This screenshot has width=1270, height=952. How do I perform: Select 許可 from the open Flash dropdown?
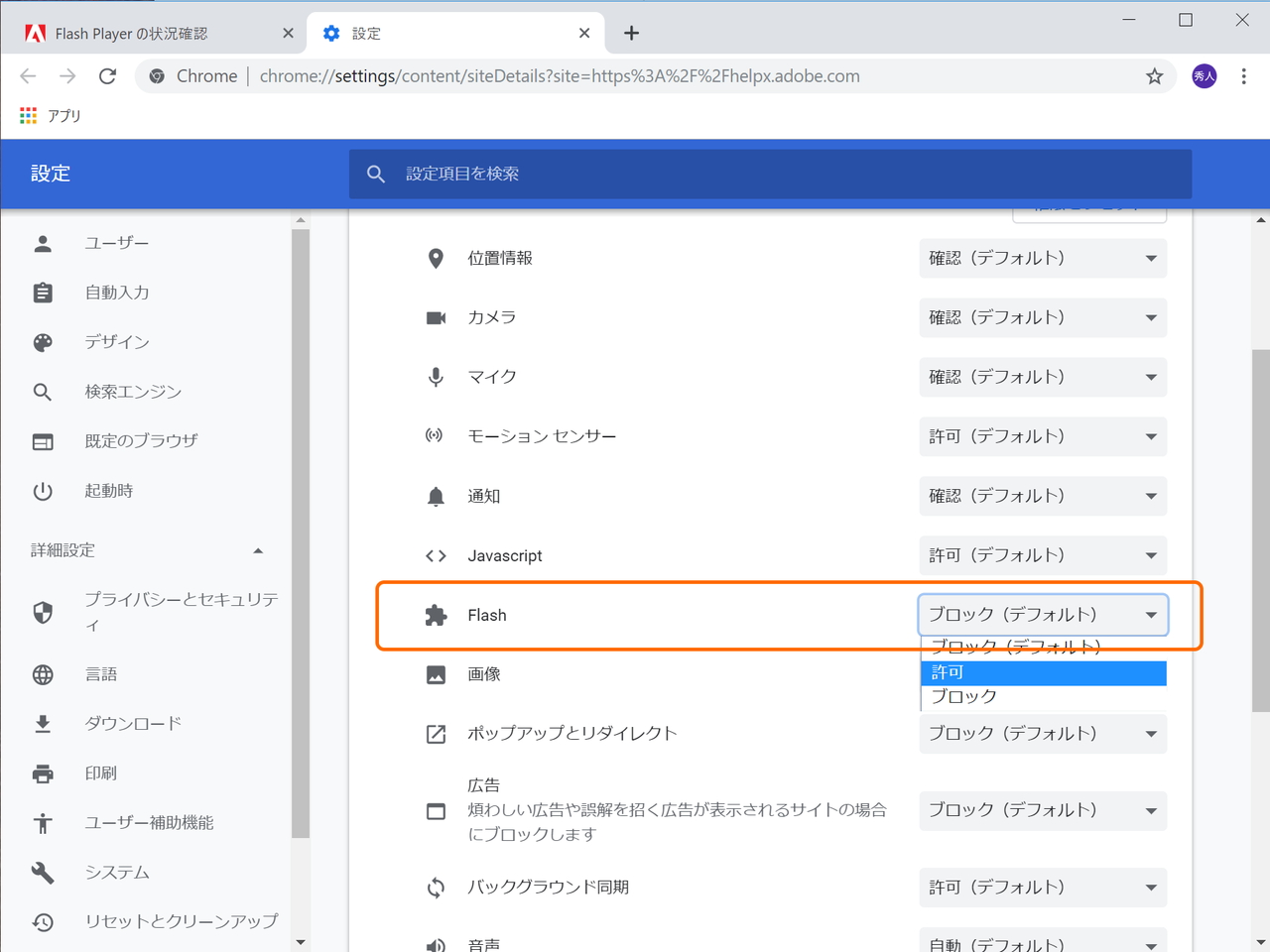1042,672
